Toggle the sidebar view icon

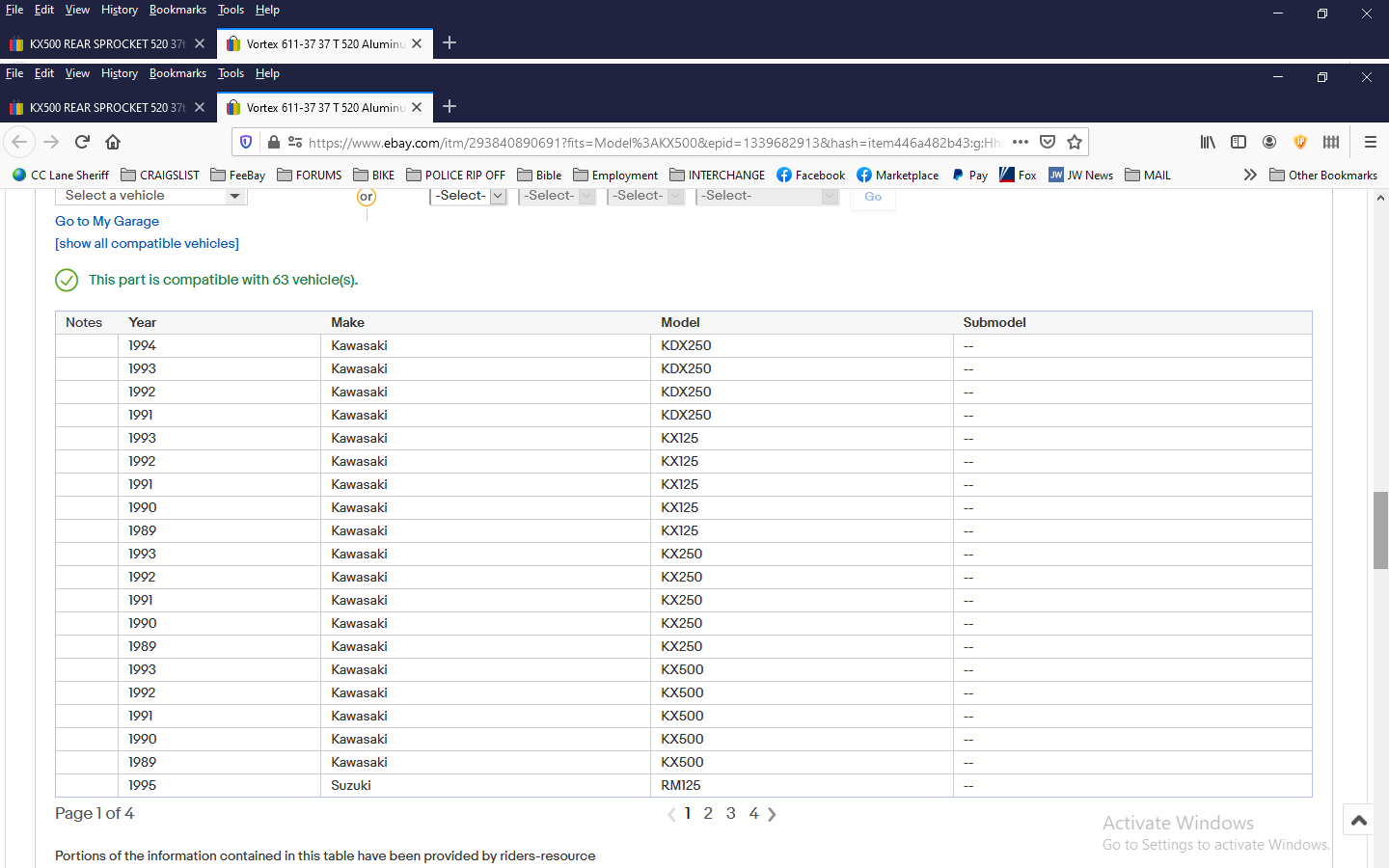tap(1239, 142)
